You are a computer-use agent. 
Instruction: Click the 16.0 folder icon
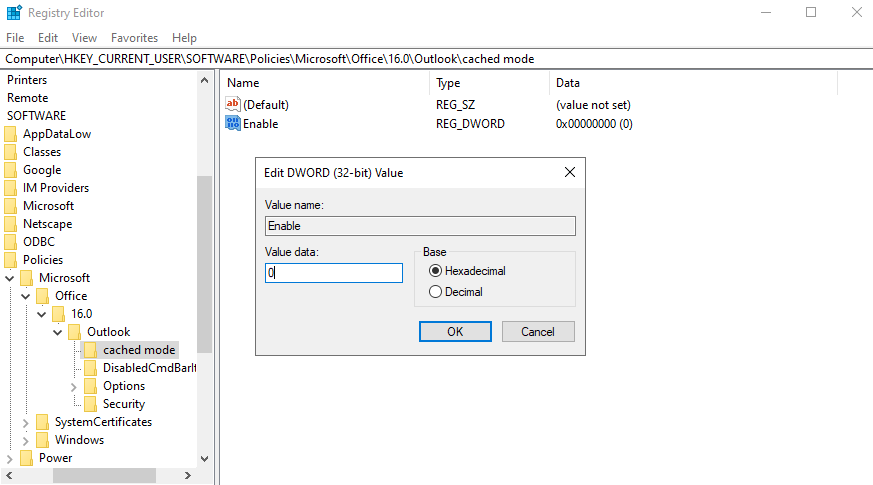click(58, 314)
